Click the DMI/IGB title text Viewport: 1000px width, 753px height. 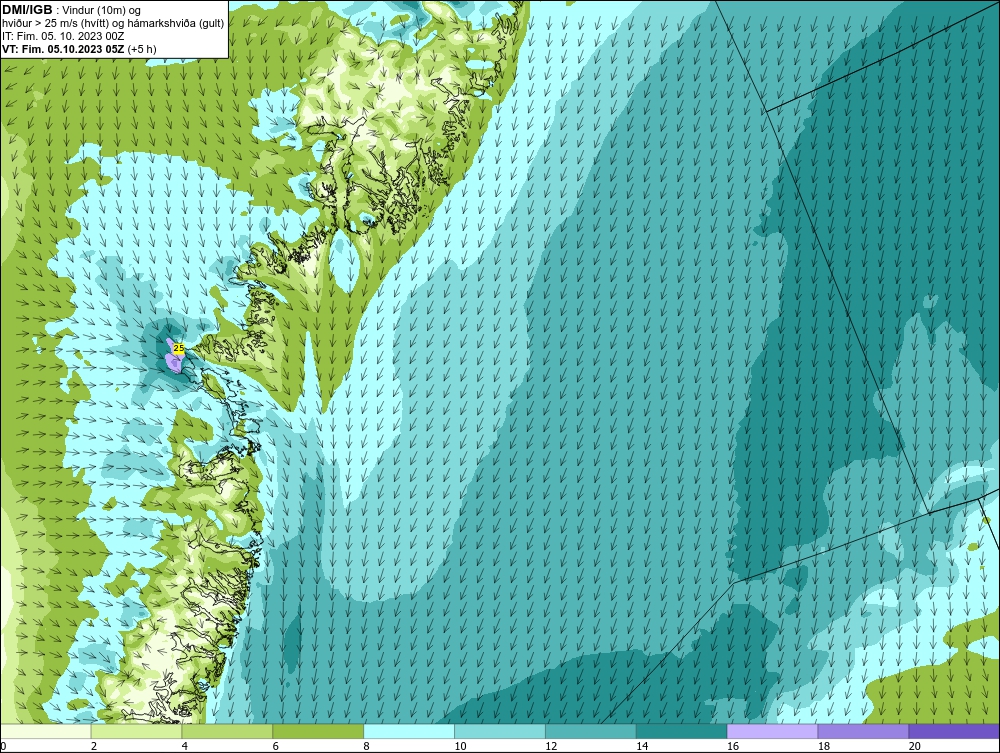tap(27, 10)
